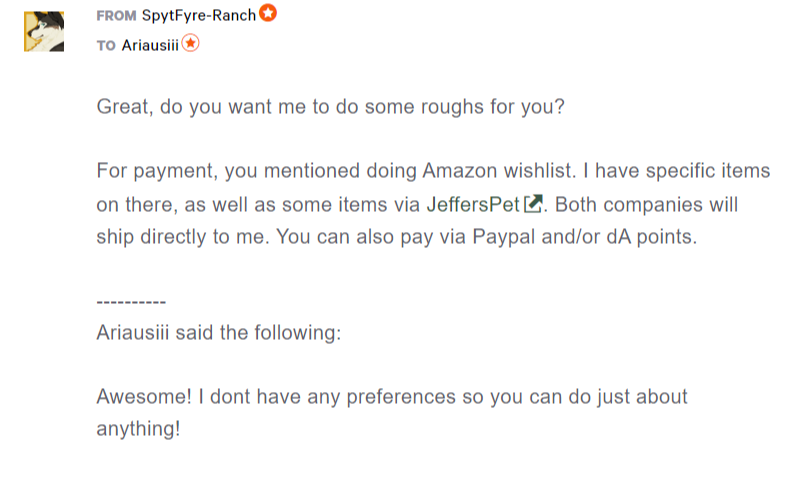Open the Ariausiii recipient profile link
The width and height of the screenshot is (786, 479).
click(150, 45)
